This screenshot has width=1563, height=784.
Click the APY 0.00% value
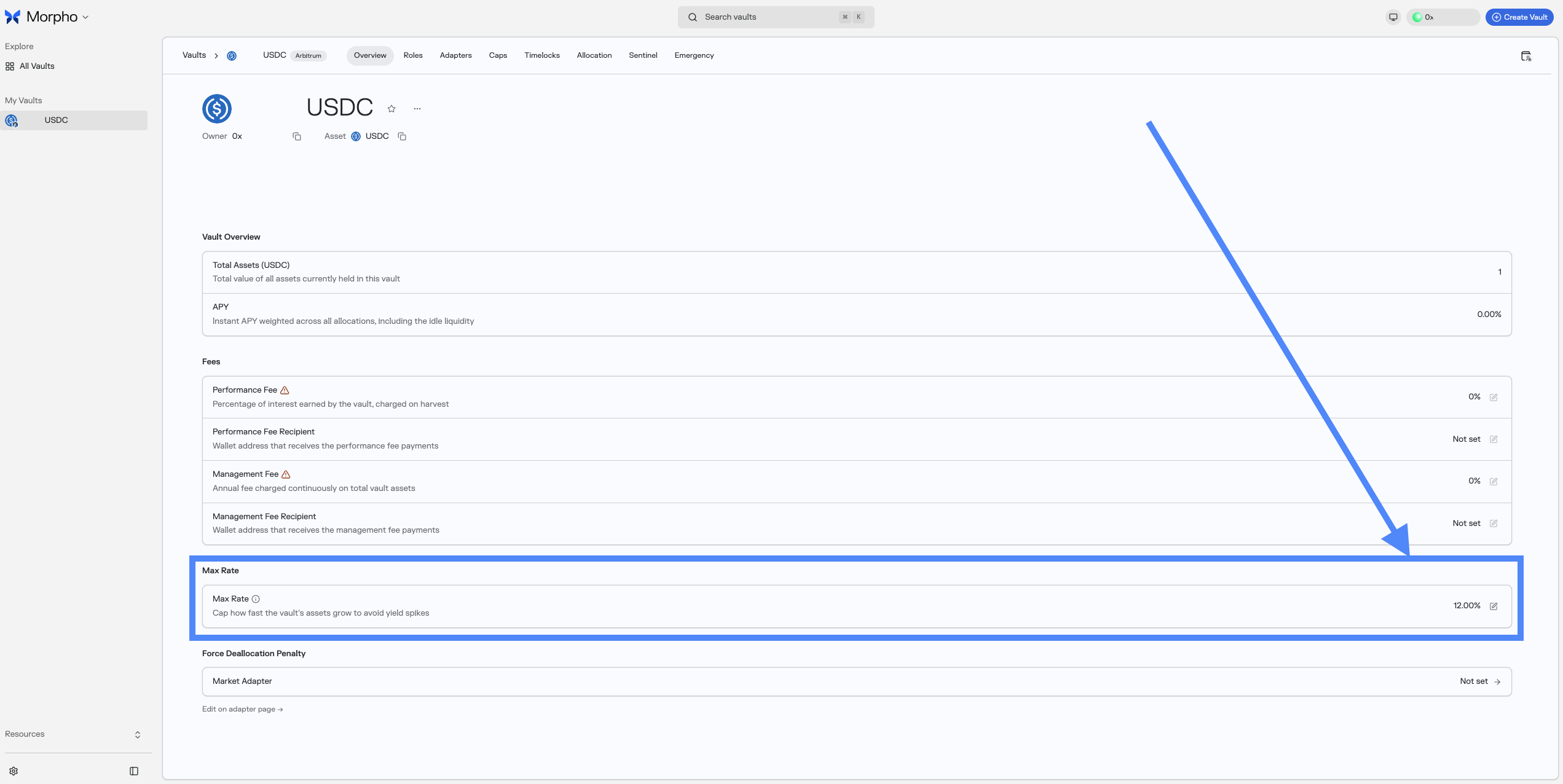(1489, 315)
